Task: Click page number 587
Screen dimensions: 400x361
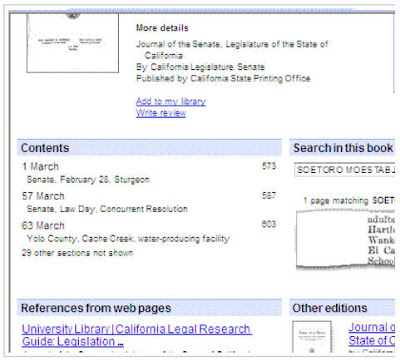Action: coord(269,195)
